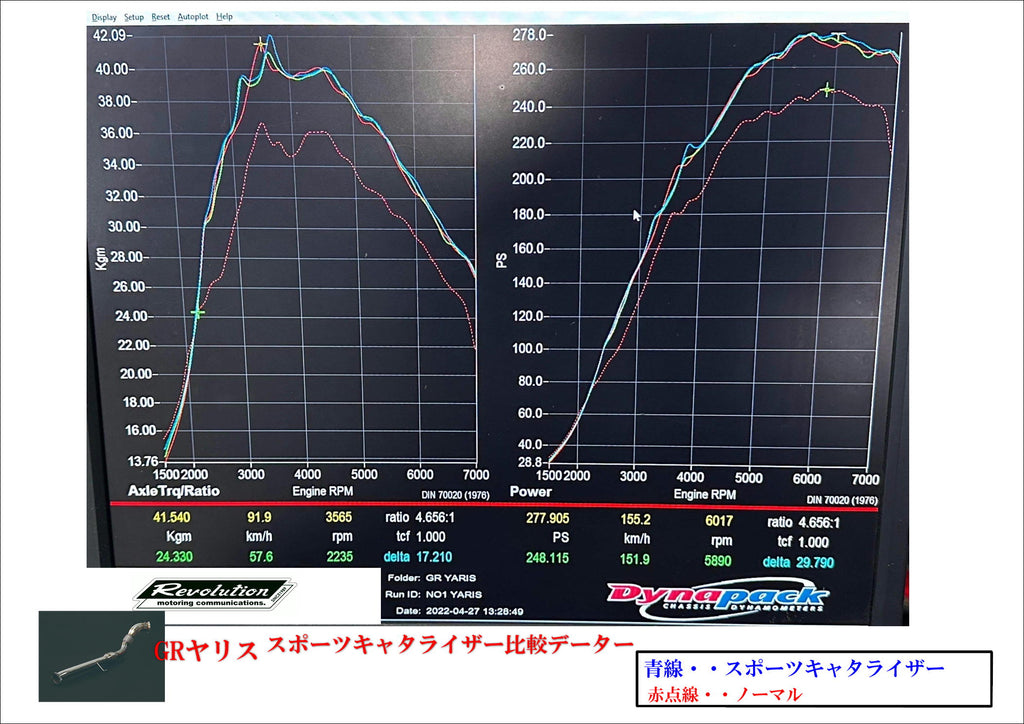
Task: Select the AxleTrq/Ratio graph title
Action: pyautogui.click(x=174, y=491)
